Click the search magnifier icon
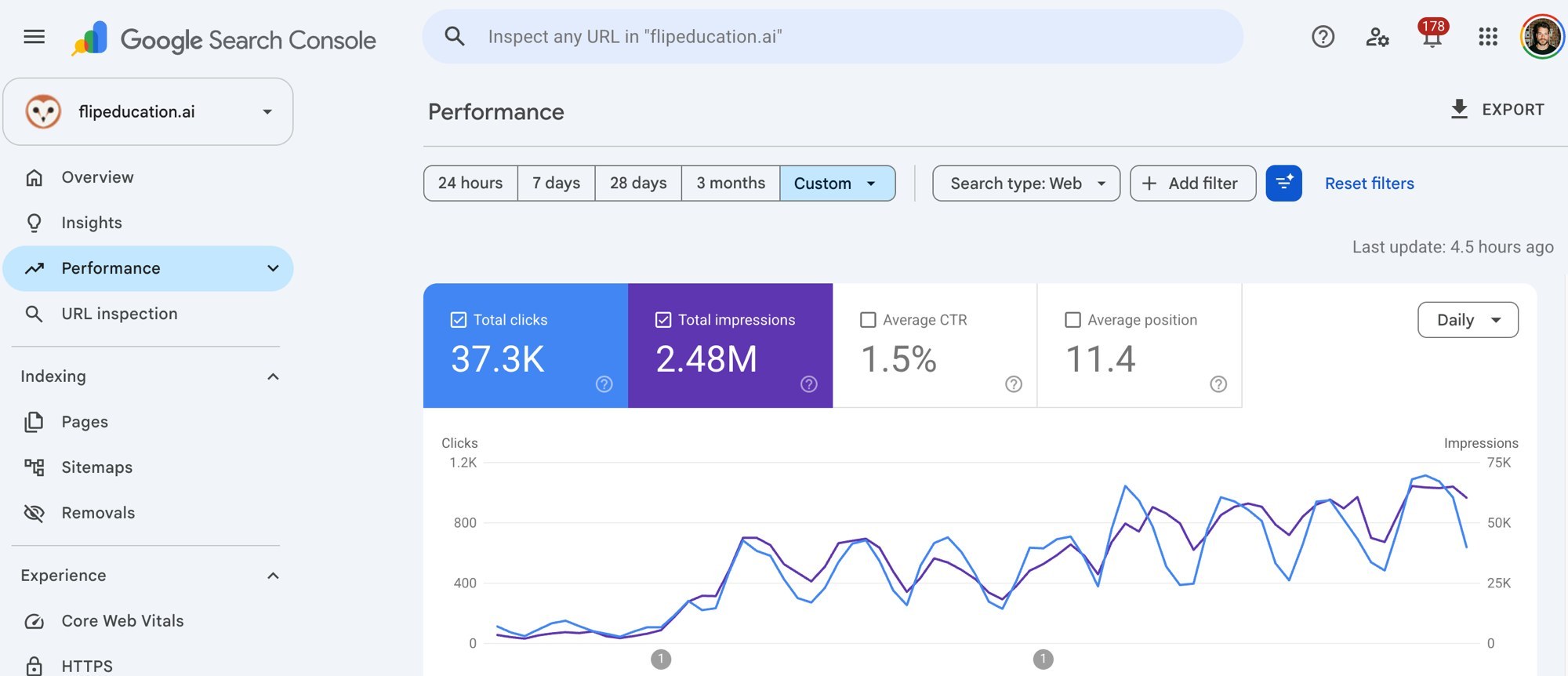Image resolution: width=1568 pixels, height=676 pixels. click(x=455, y=36)
